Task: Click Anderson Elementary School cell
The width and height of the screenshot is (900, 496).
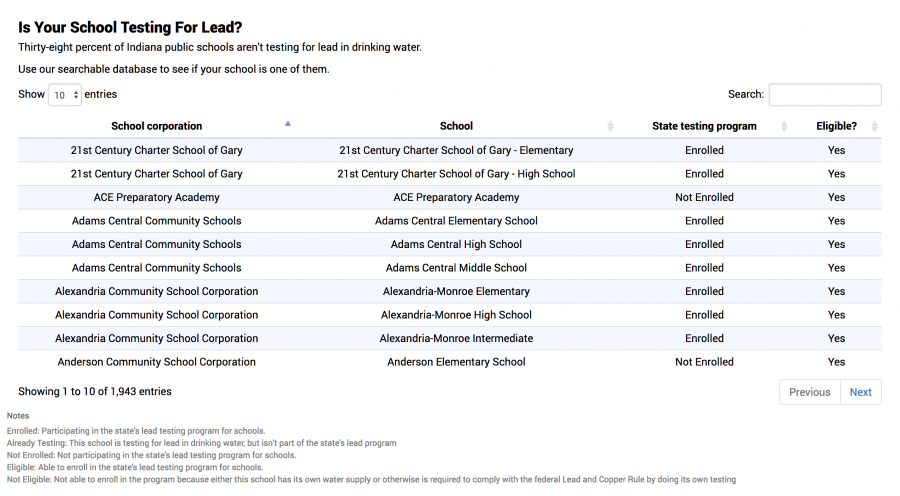Action: tap(456, 362)
